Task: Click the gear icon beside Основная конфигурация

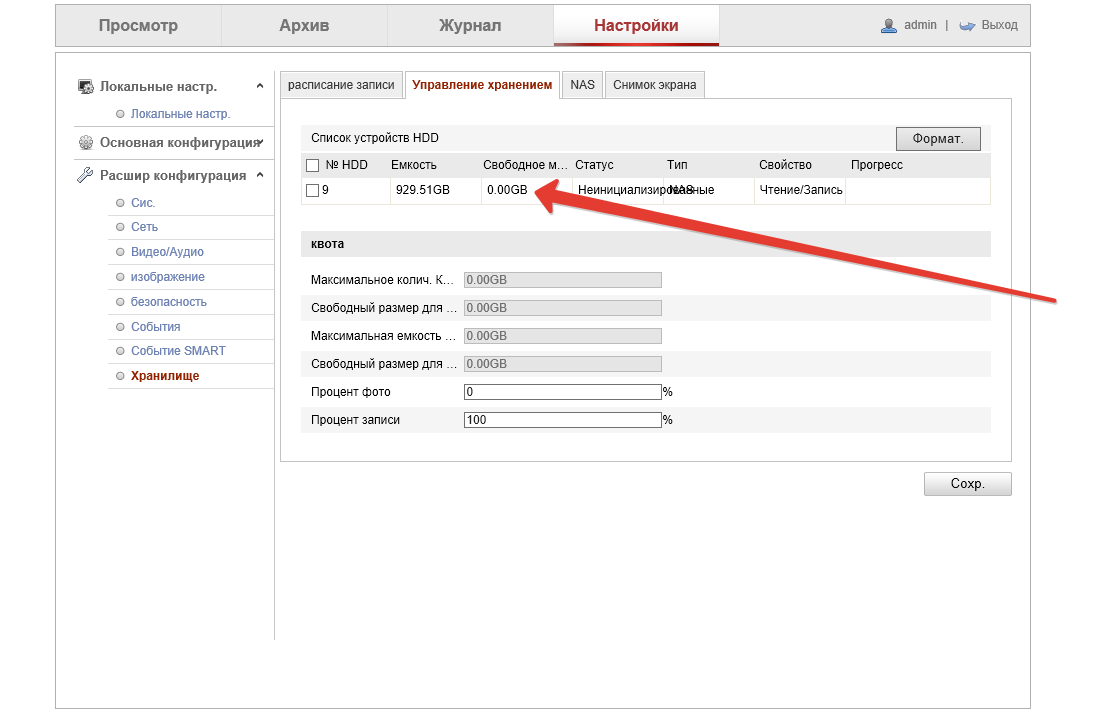Action: [86, 143]
